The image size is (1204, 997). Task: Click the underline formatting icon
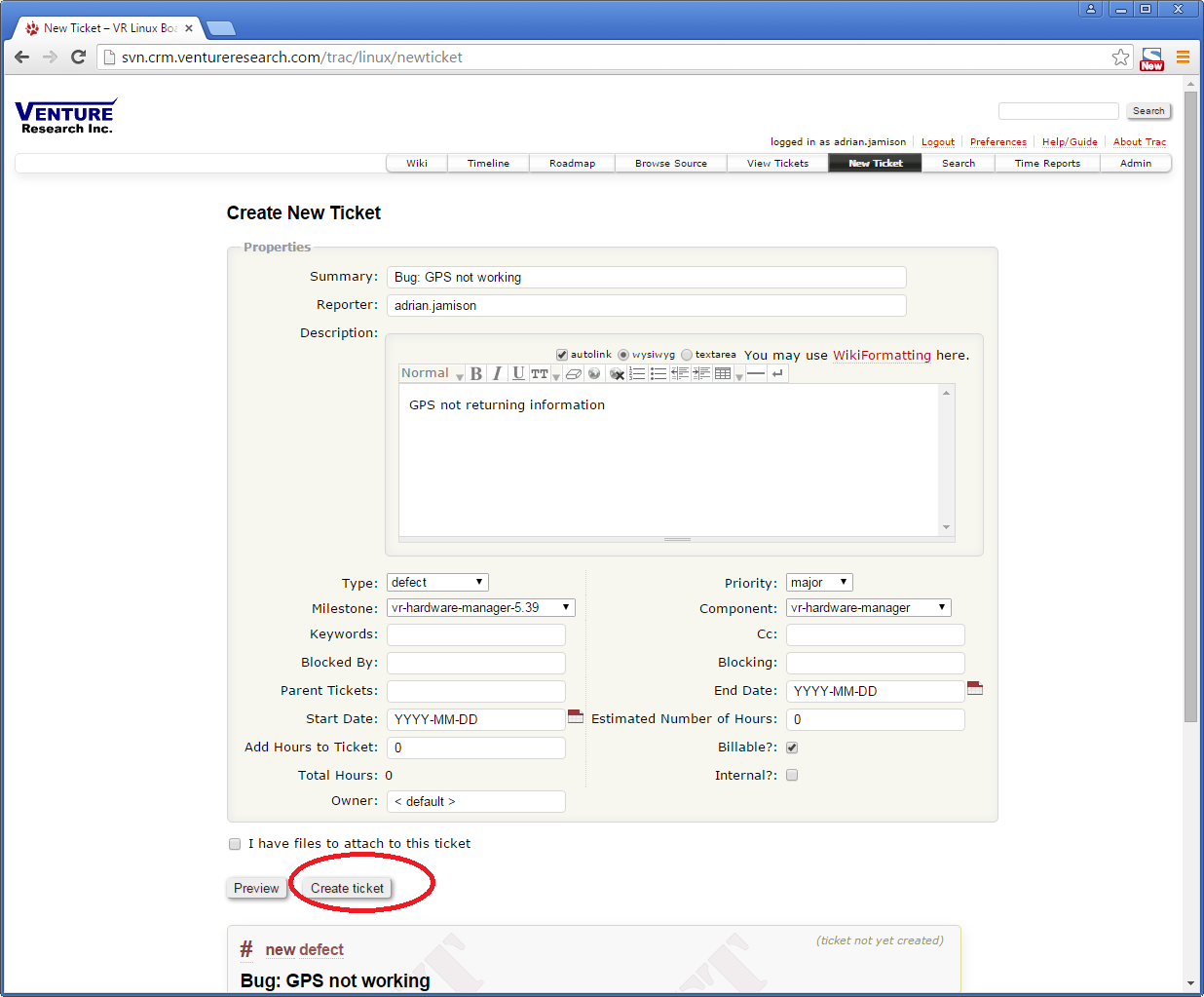click(518, 374)
